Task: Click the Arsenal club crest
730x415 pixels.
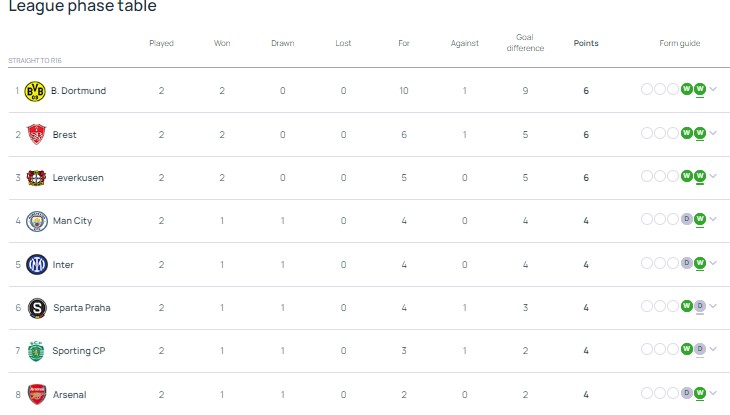Action: [36, 395]
